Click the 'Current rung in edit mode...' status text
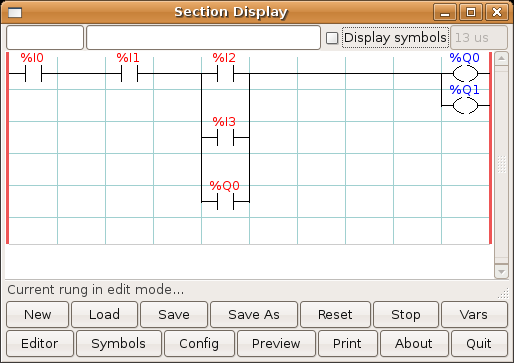The width and height of the screenshot is (514, 363). [96, 290]
